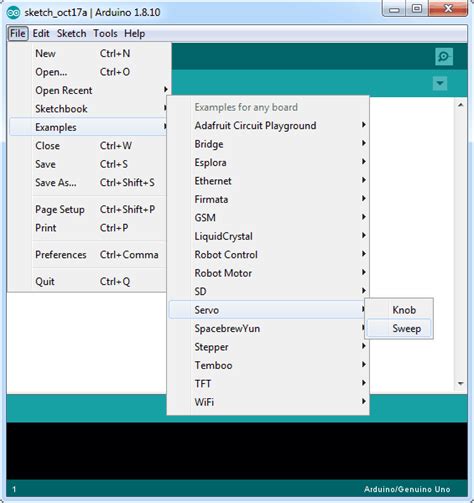
Task: Expand the Open Recent submenu
Action: [x=88, y=90]
